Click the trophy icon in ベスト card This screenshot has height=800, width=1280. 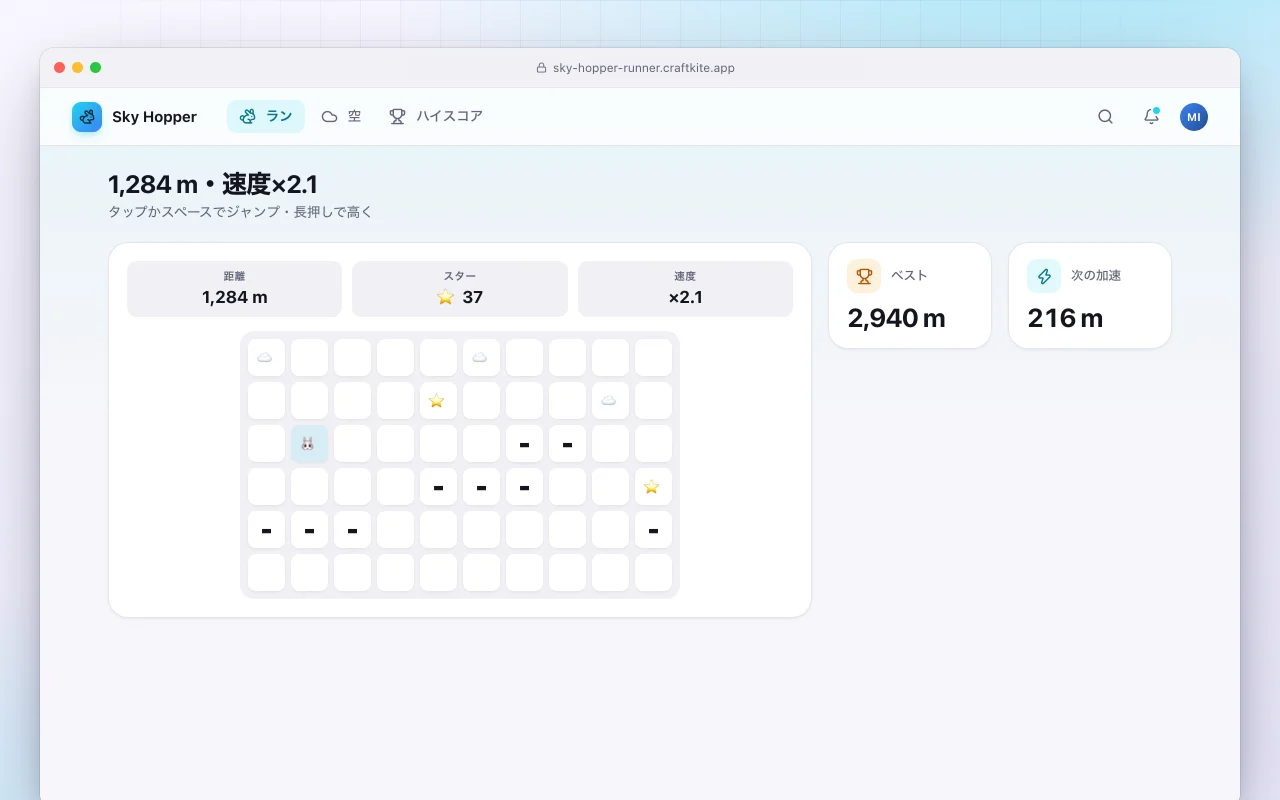[x=864, y=276]
